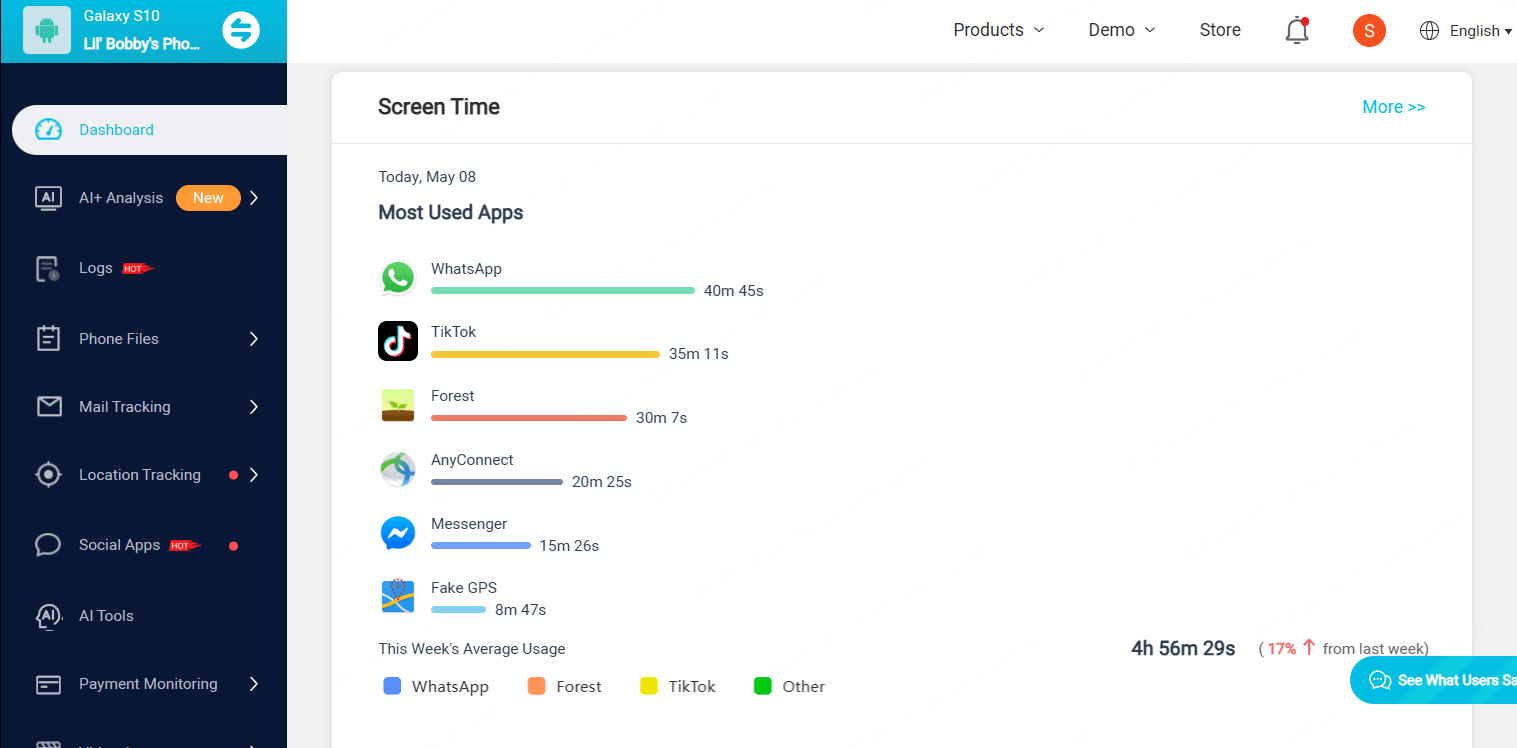1517x748 pixels.
Task: Go to the Store page
Action: point(1220,30)
